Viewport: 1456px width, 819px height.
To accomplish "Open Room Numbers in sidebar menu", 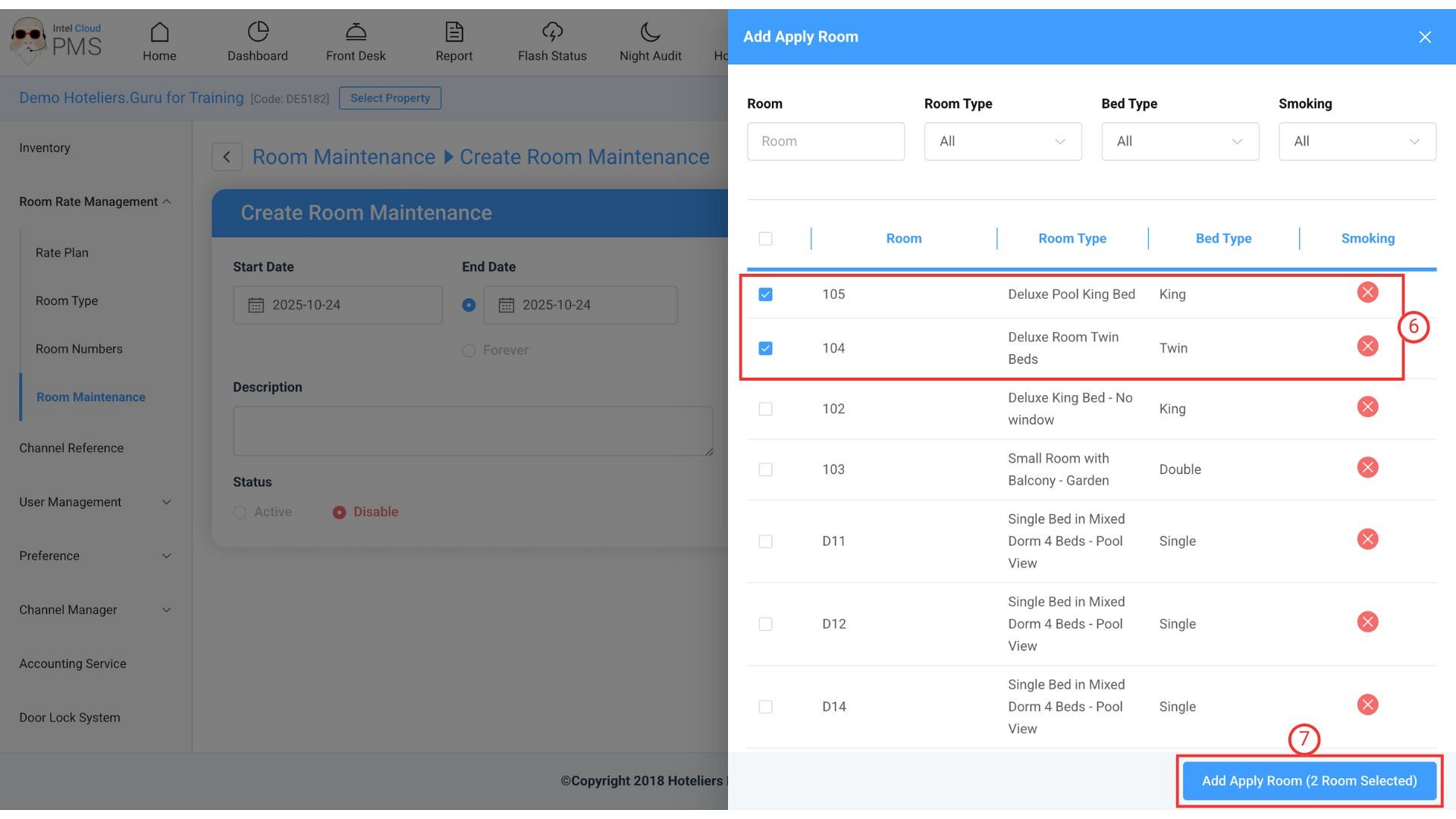I will tap(79, 349).
